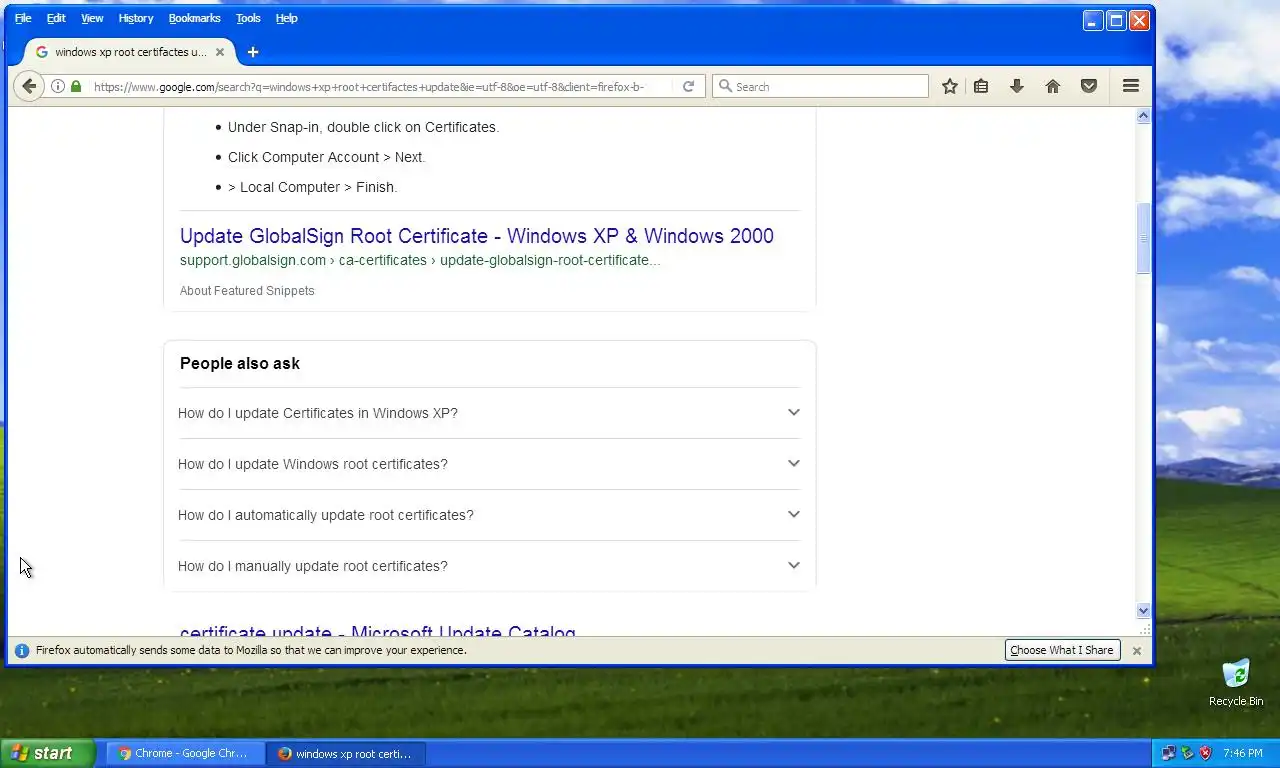Click the vertical scrollbar thumb

1143,238
